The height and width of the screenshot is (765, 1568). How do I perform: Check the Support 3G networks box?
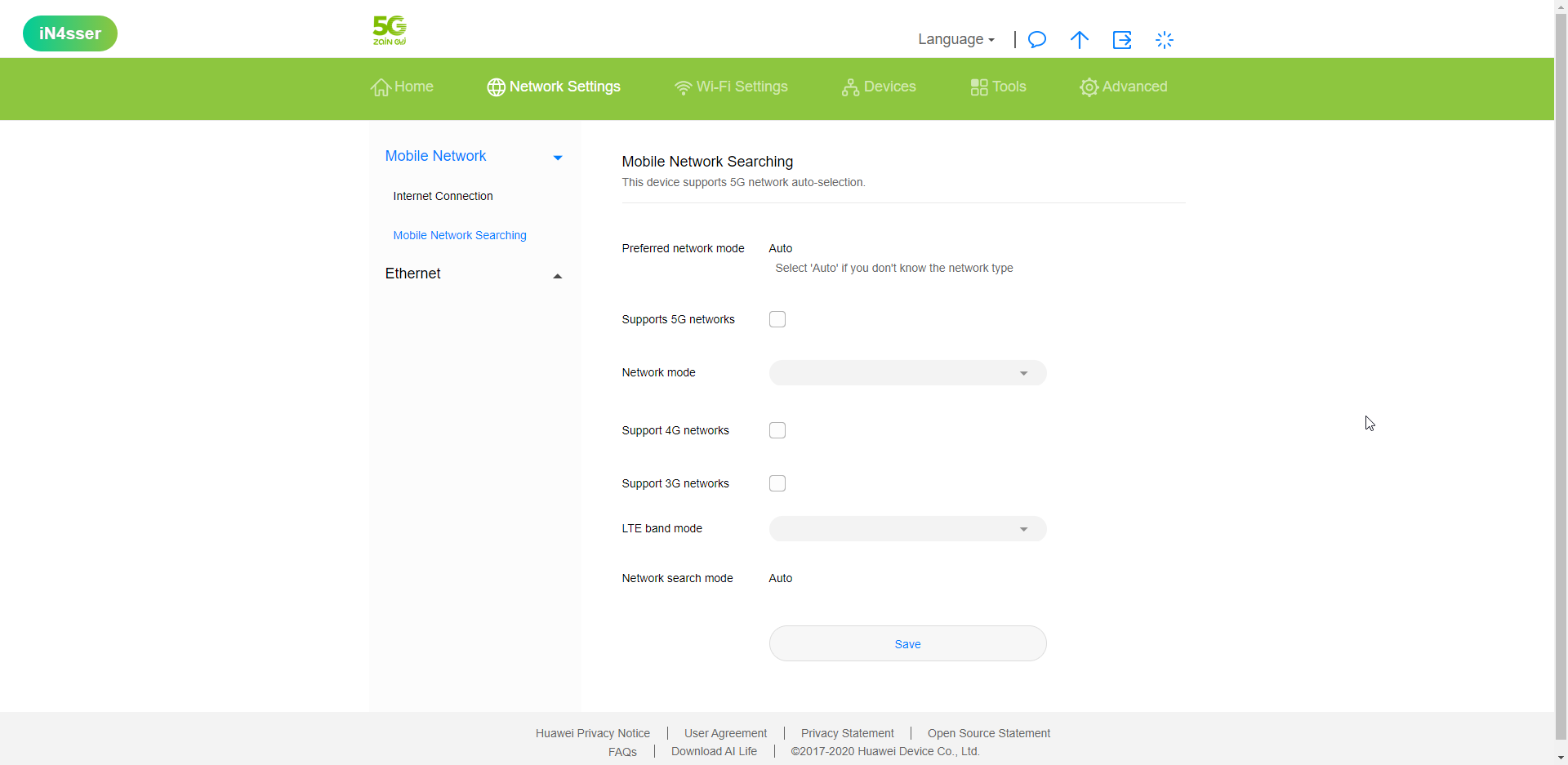click(x=777, y=483)
